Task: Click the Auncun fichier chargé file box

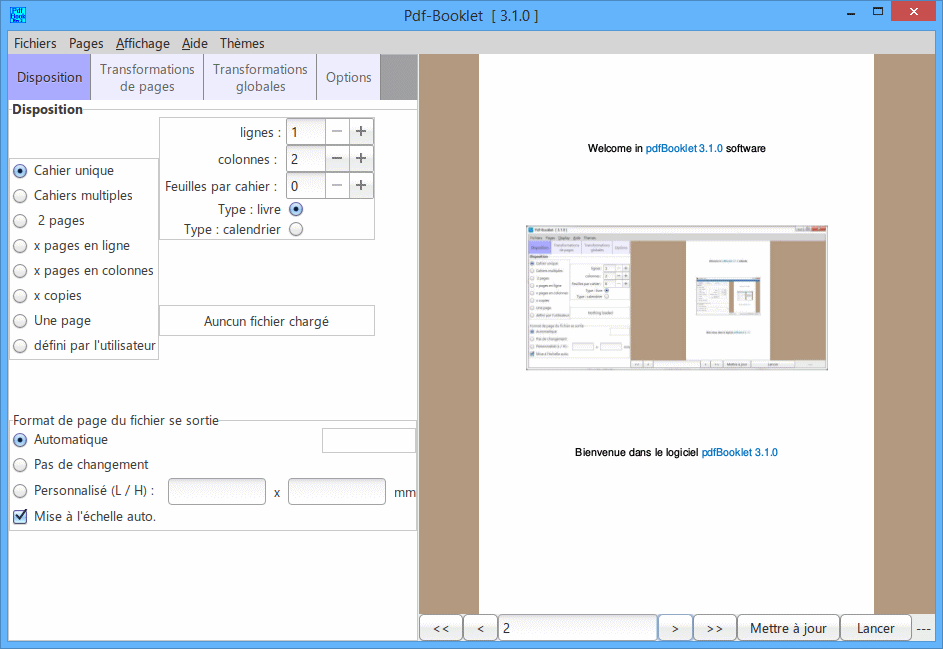Action: click(266, 321)
